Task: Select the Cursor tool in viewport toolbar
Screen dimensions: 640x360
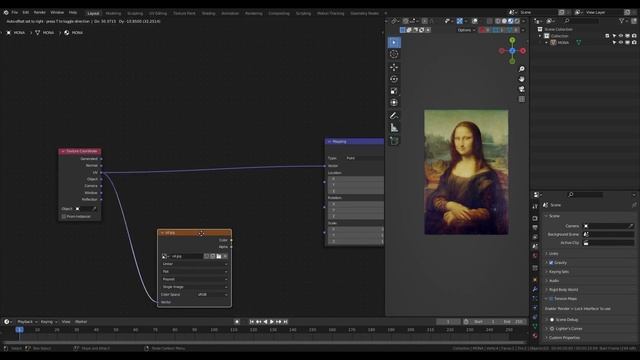Action: click(x=394, y=54)
